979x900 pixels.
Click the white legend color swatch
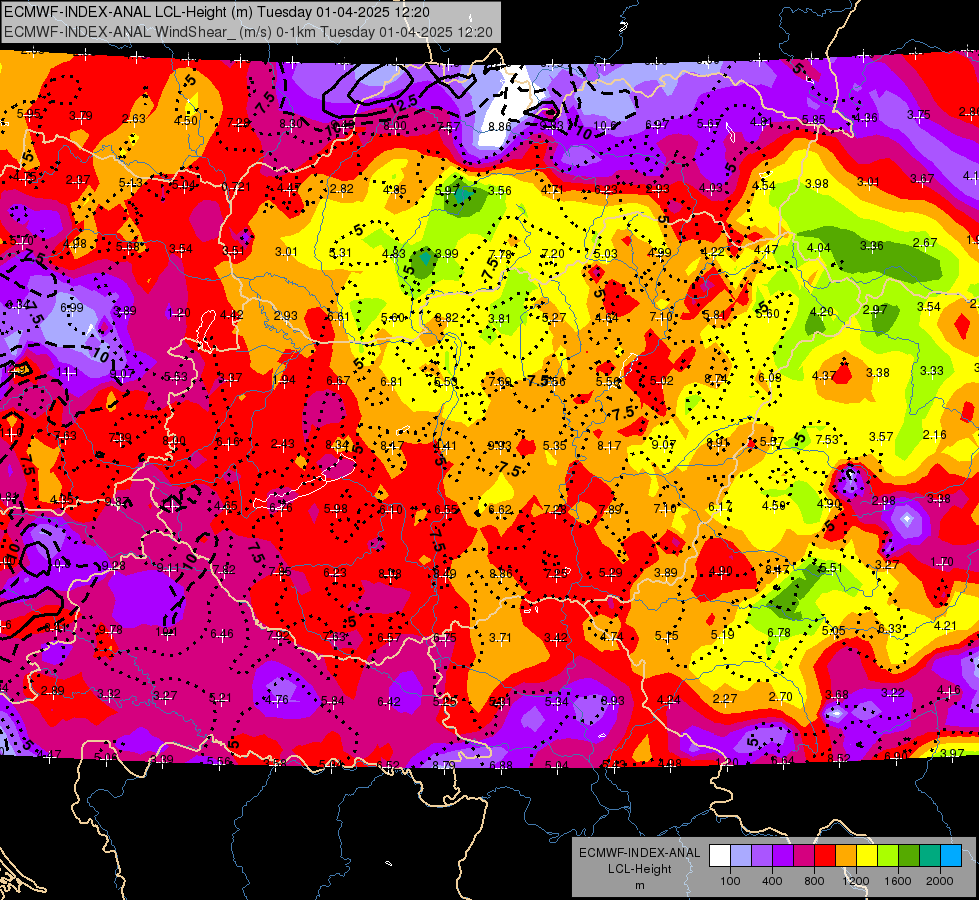(x=720, y=855)
